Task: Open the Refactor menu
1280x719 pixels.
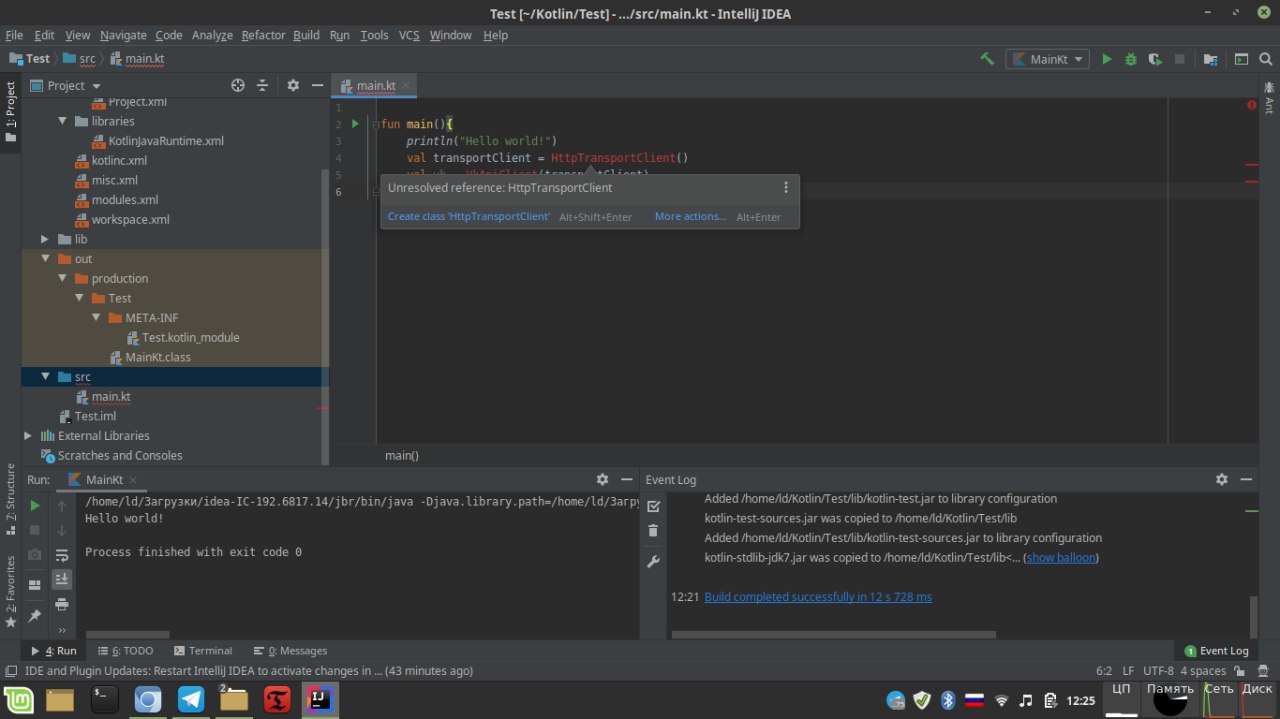Action: coord(263,35)
